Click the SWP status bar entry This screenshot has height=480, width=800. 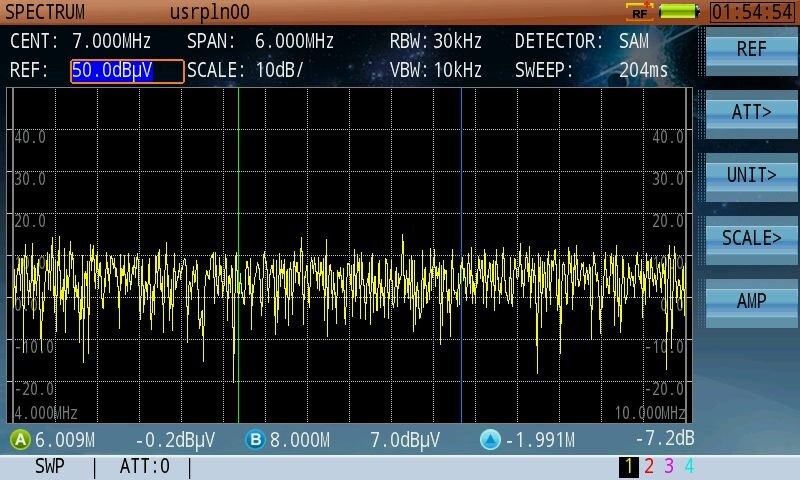(x=50, y=466)
